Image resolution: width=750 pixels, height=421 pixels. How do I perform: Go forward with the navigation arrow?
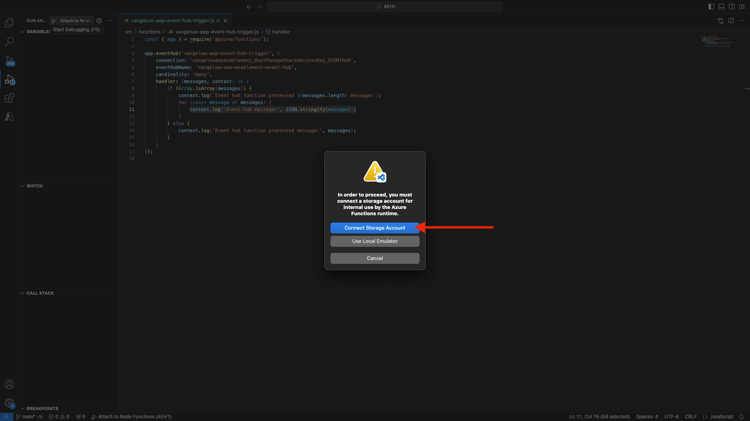(260, 7)
